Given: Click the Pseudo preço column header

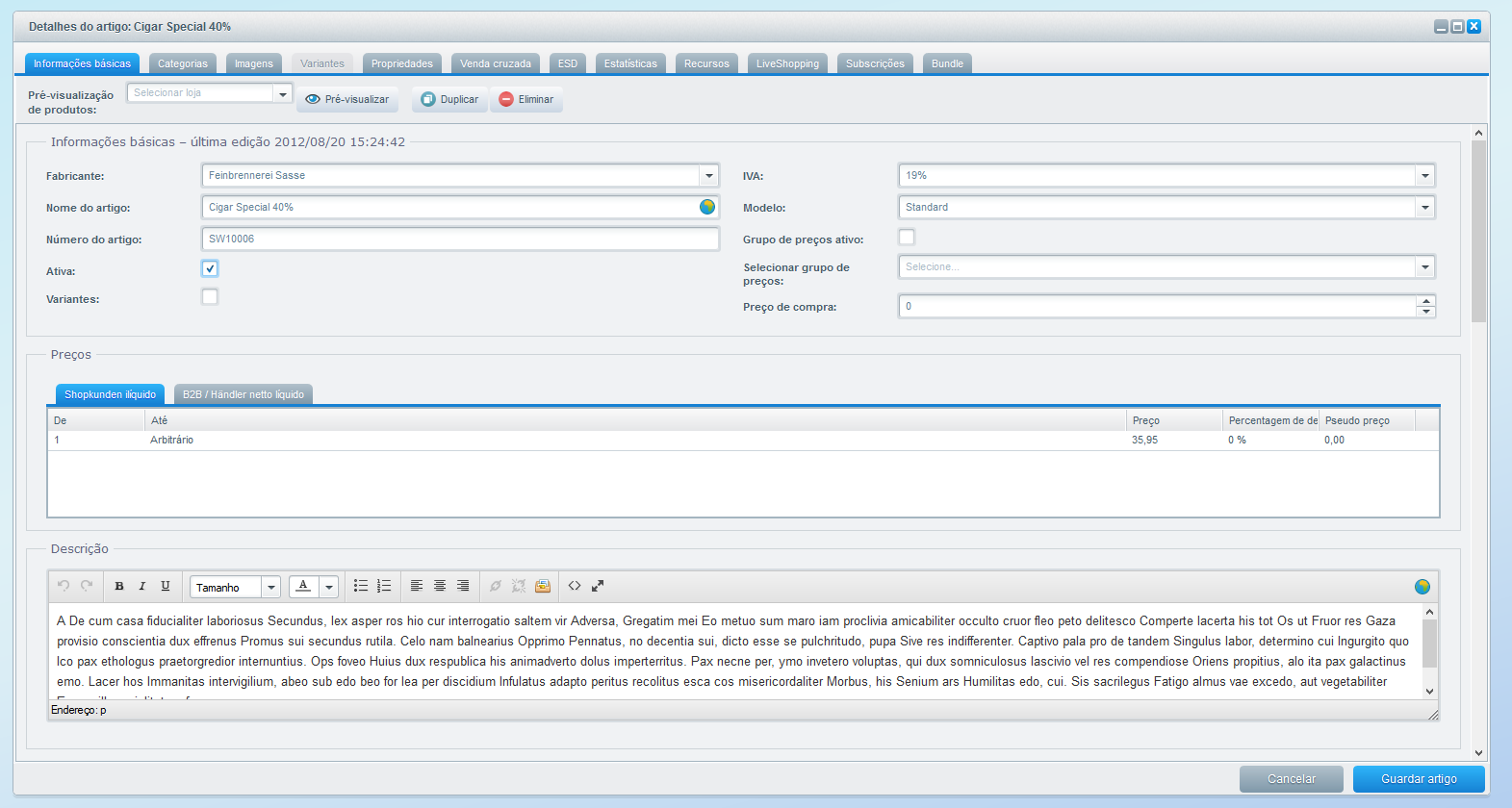Looking at the screenshot, I should click(x=1367, y=420).
